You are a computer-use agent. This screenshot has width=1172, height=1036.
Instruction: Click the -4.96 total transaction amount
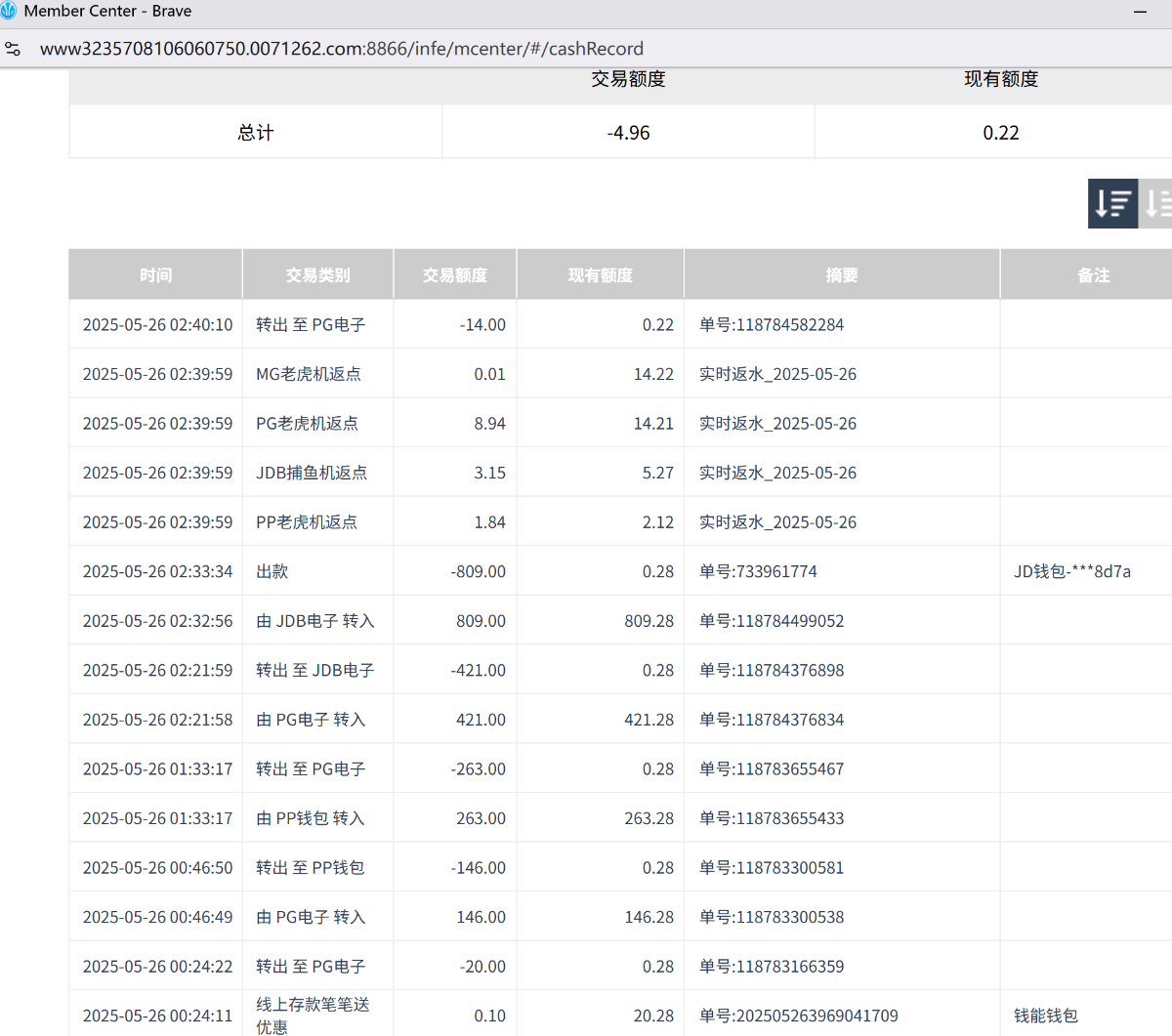[x=628, y=133]
